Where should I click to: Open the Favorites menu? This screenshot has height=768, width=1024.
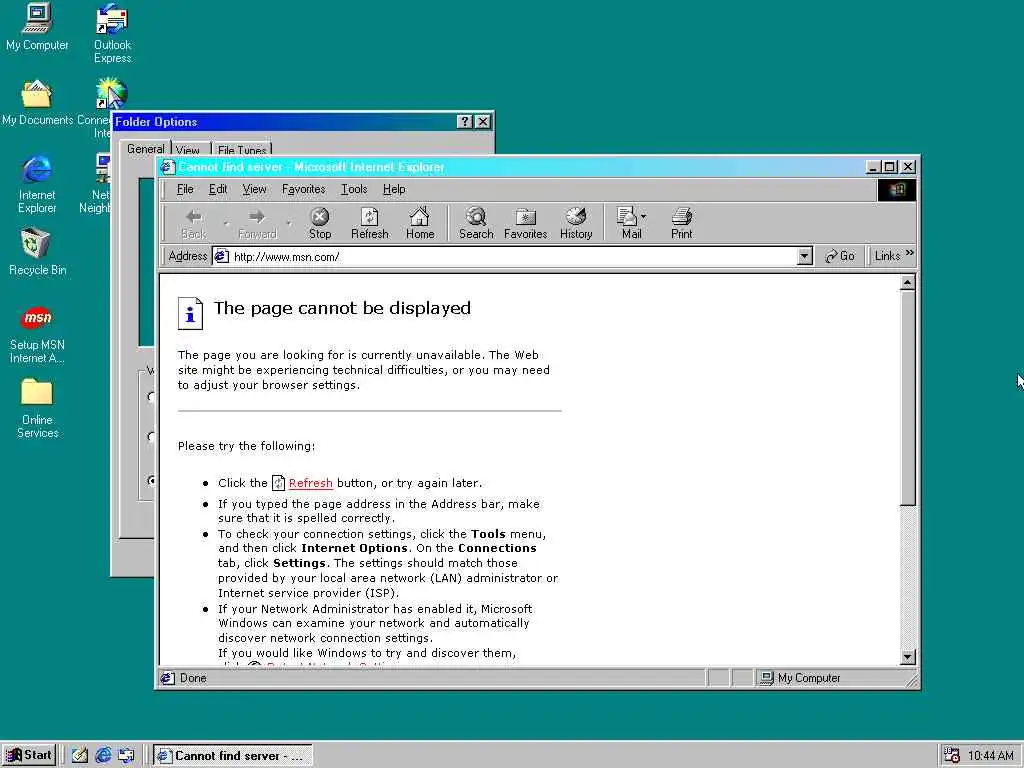click(304, 189)
